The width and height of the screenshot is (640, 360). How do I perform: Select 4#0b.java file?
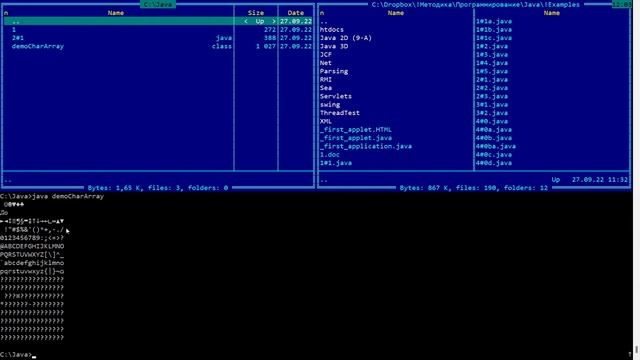point(494,138)
